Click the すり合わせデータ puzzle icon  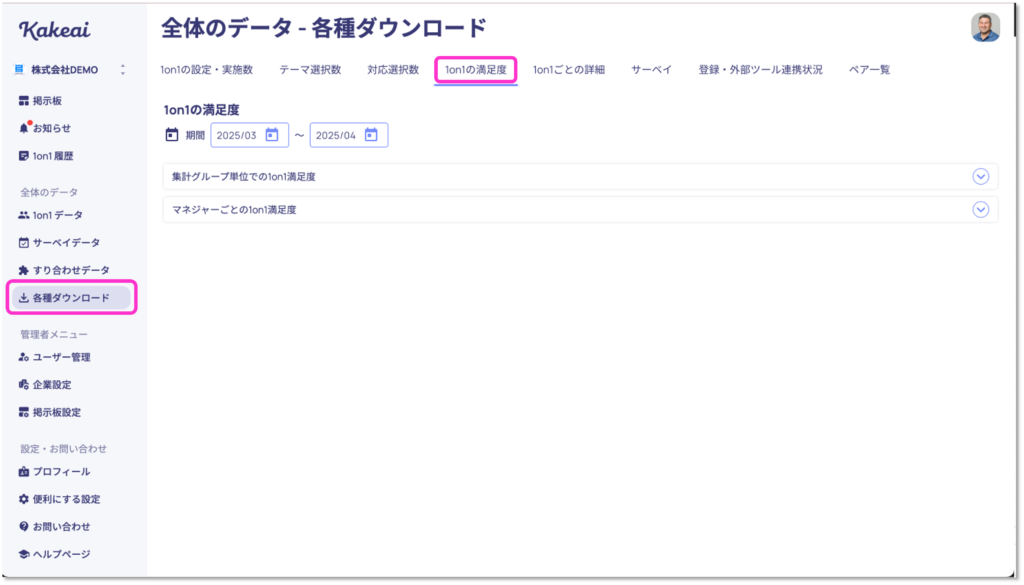point(24,270)
